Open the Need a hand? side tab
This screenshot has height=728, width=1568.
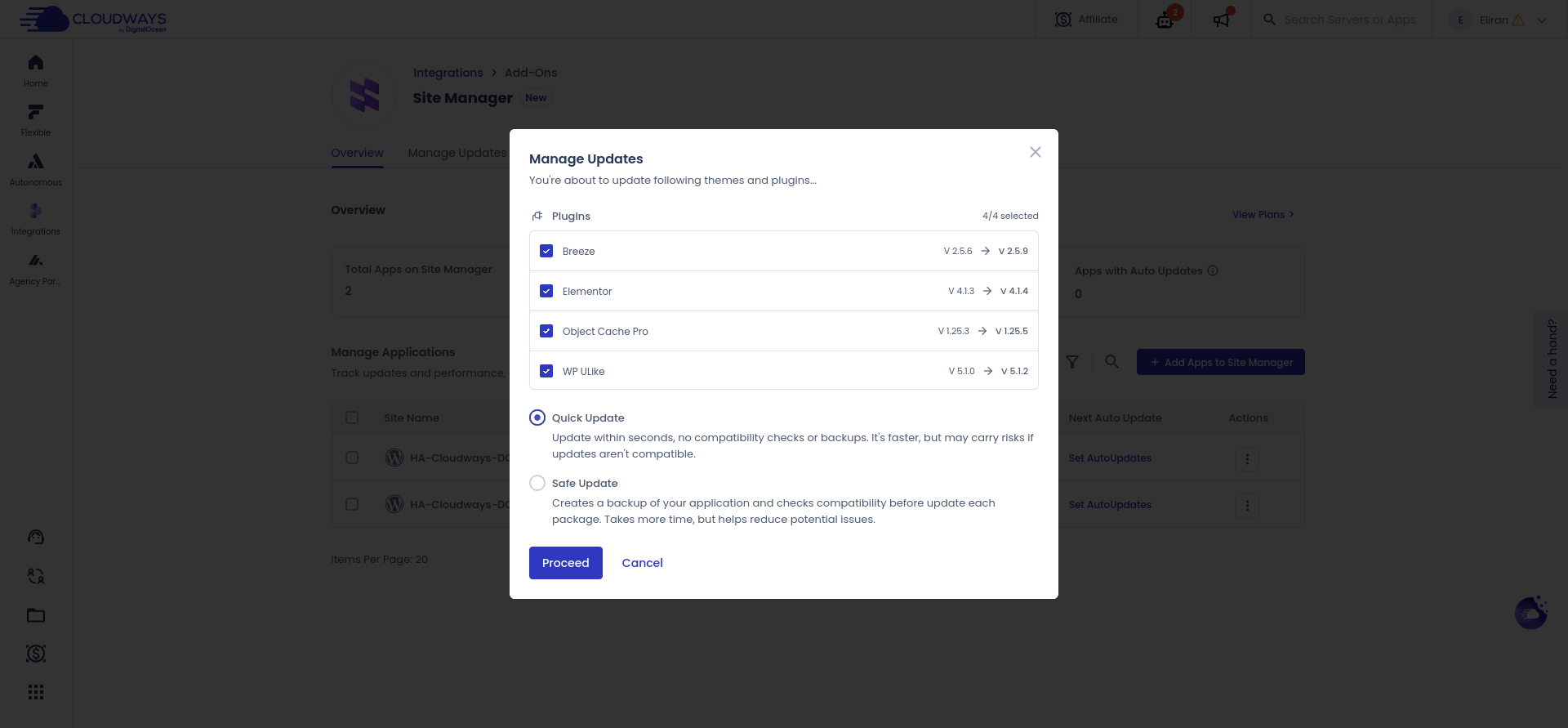click(x=1552, y=359)
